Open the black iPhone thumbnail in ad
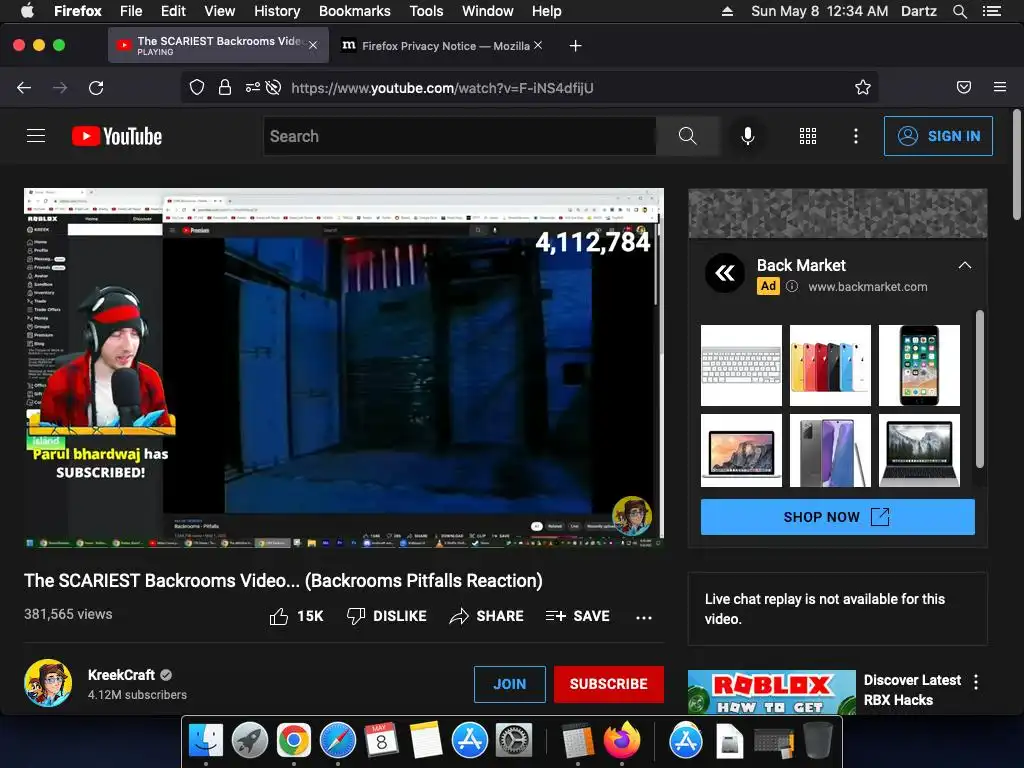The height and width of the screenshot is (768, 1024). [x=919, y=365]
